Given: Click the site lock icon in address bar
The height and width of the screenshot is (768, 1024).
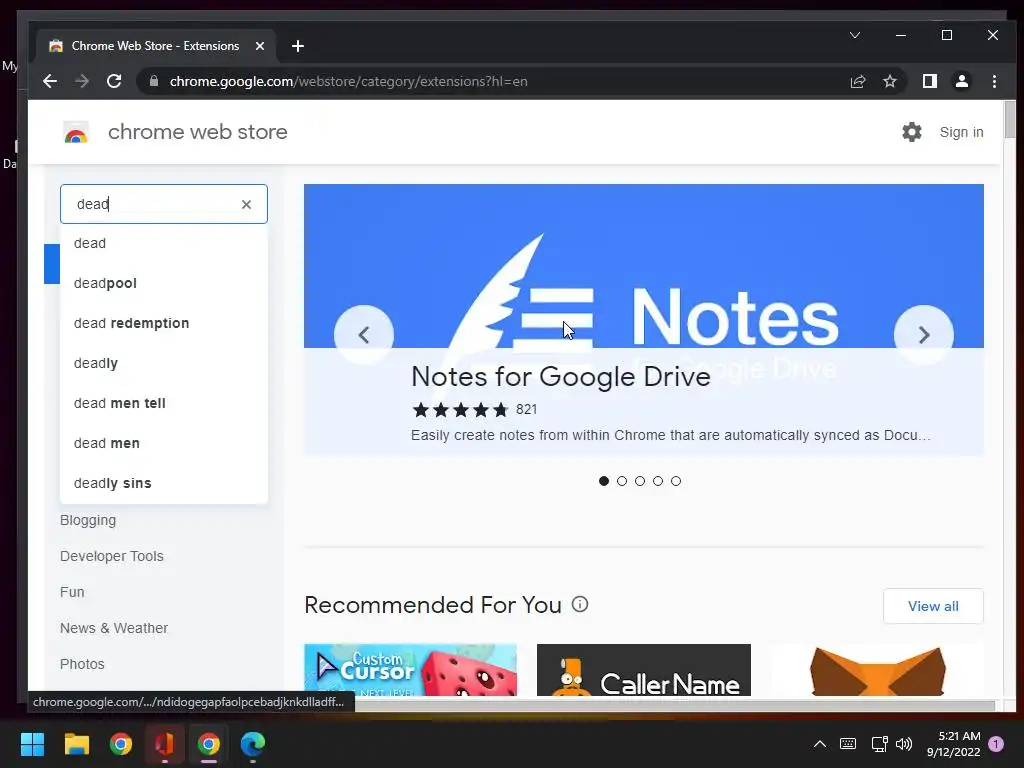Looking at the screenshot, I should tap(154, 82).
